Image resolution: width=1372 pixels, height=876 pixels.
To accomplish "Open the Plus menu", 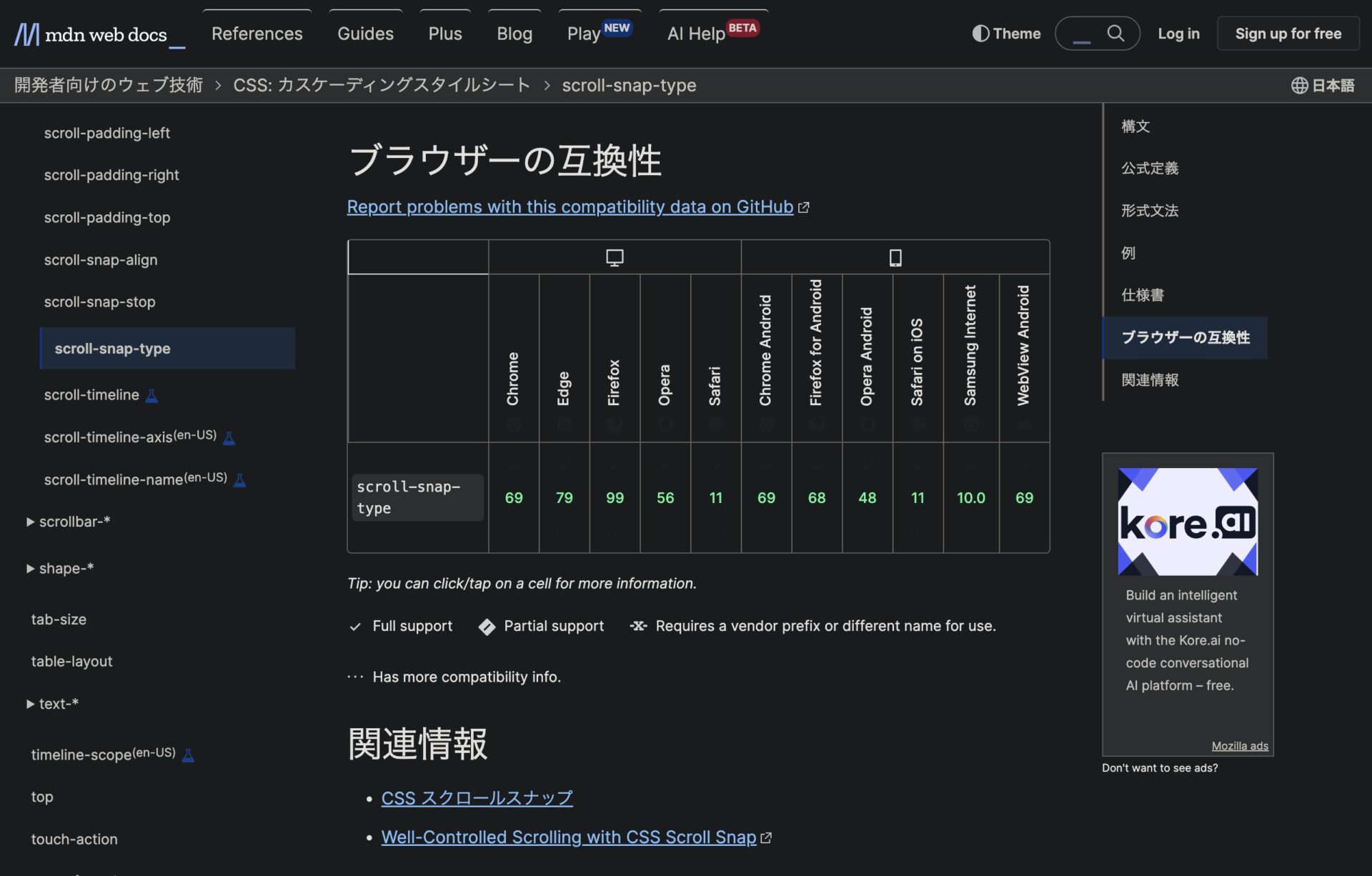I will click(445, 34).
